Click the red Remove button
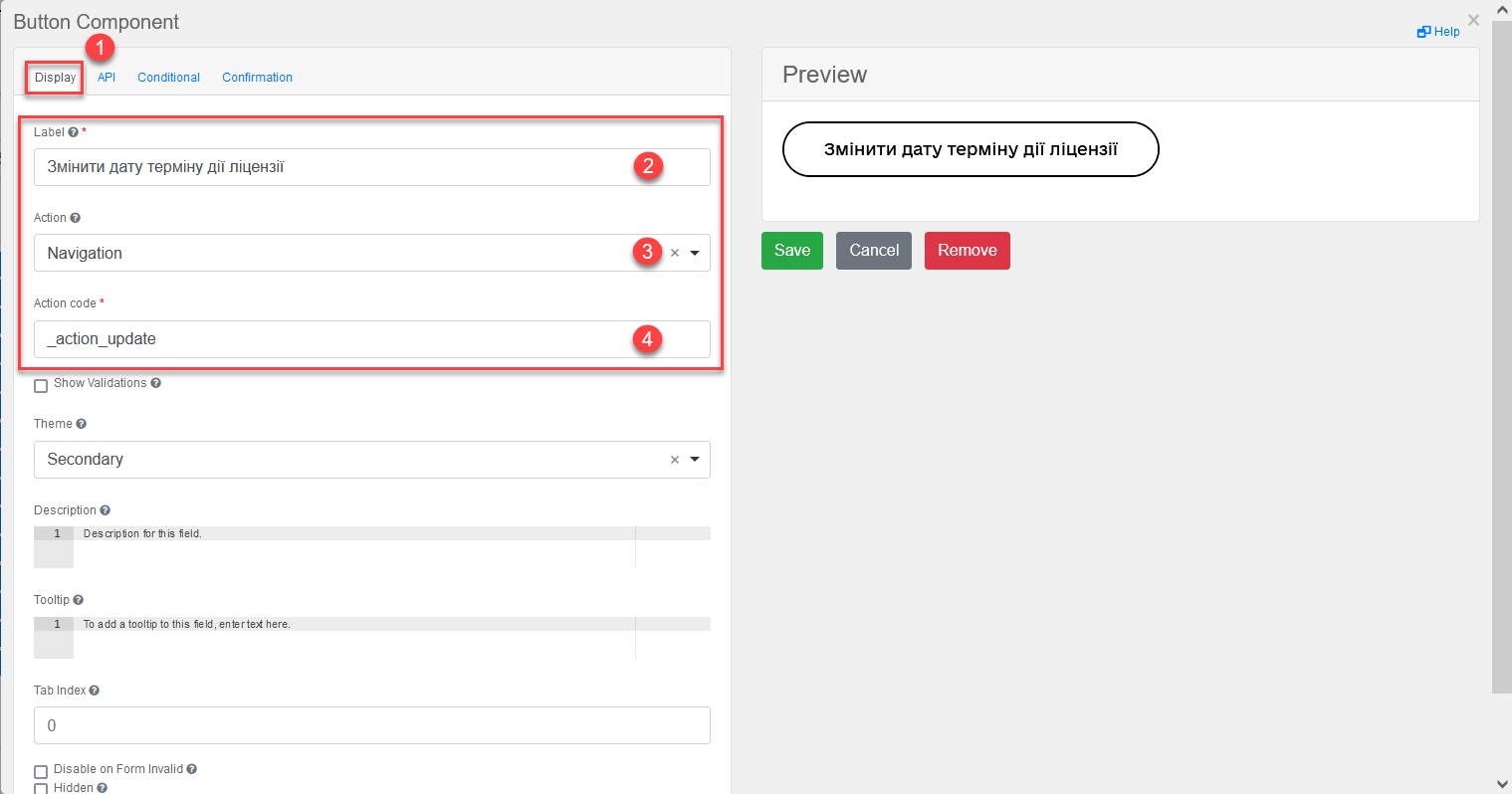The image size is (1512, 794). [x=968, y=251]
